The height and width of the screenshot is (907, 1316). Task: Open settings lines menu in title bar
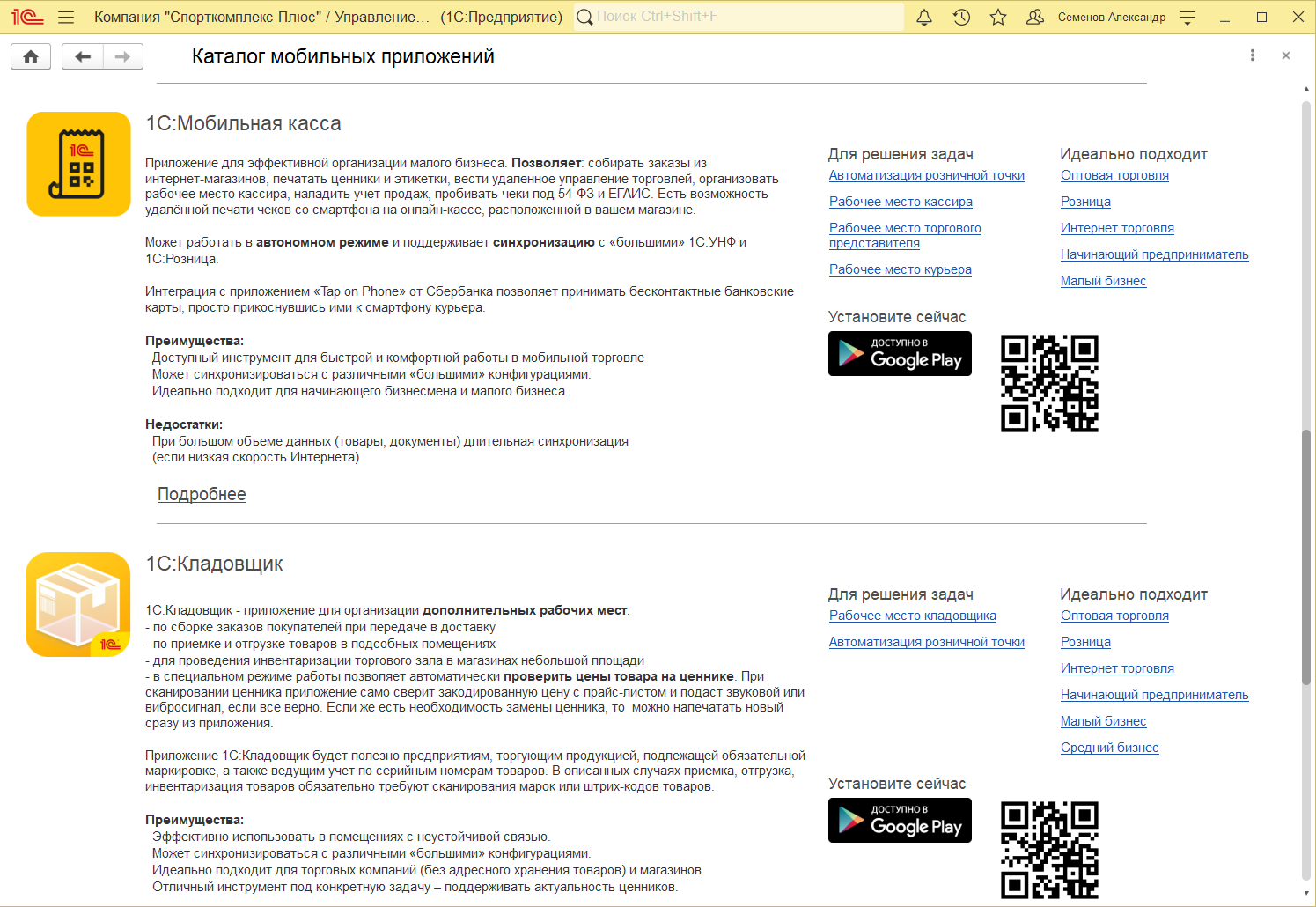[1187, 17]
